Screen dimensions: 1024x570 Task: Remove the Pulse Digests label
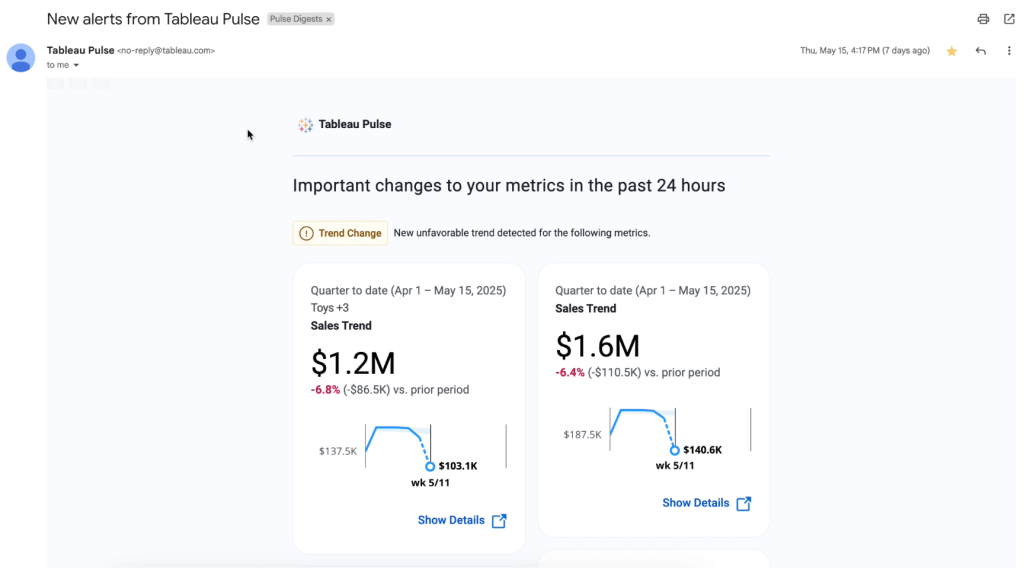[329, 20]
